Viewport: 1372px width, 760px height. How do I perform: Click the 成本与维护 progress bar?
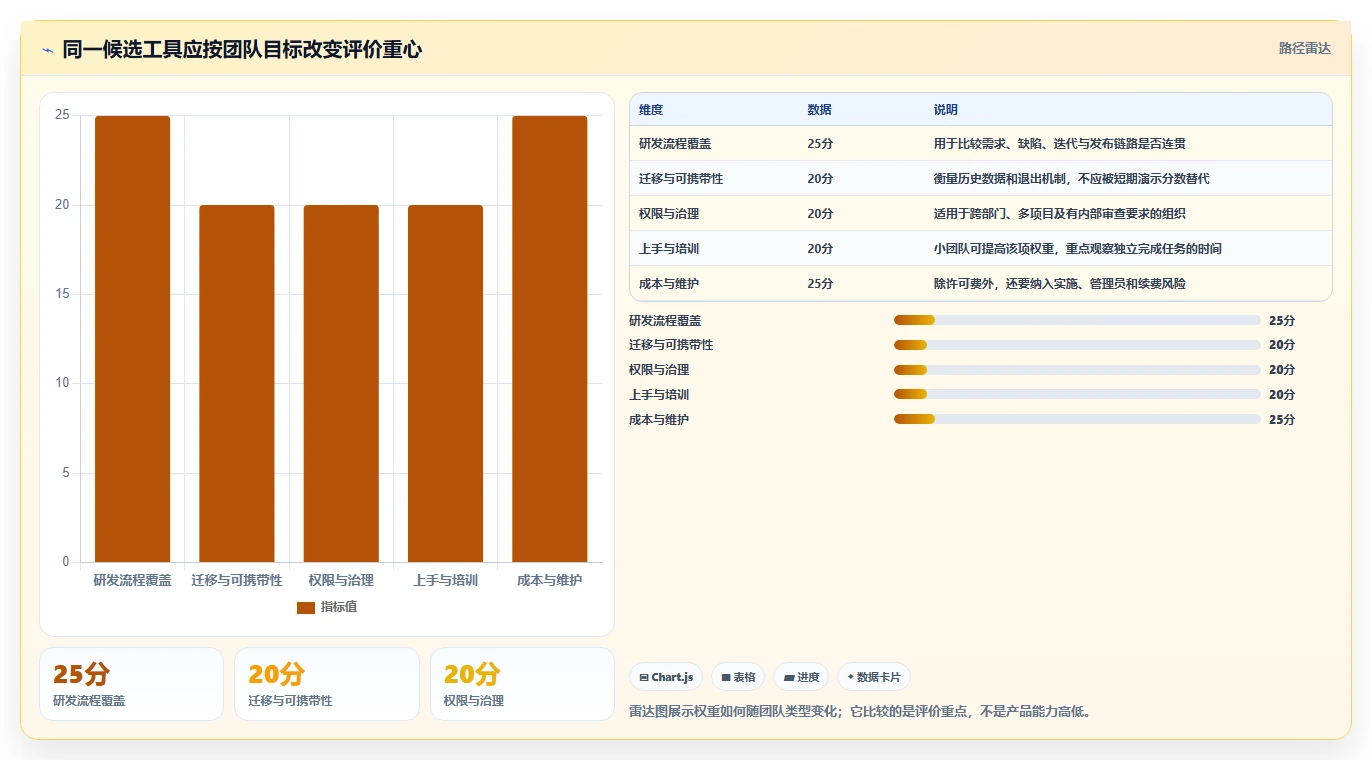click(x=1077, y=420)
